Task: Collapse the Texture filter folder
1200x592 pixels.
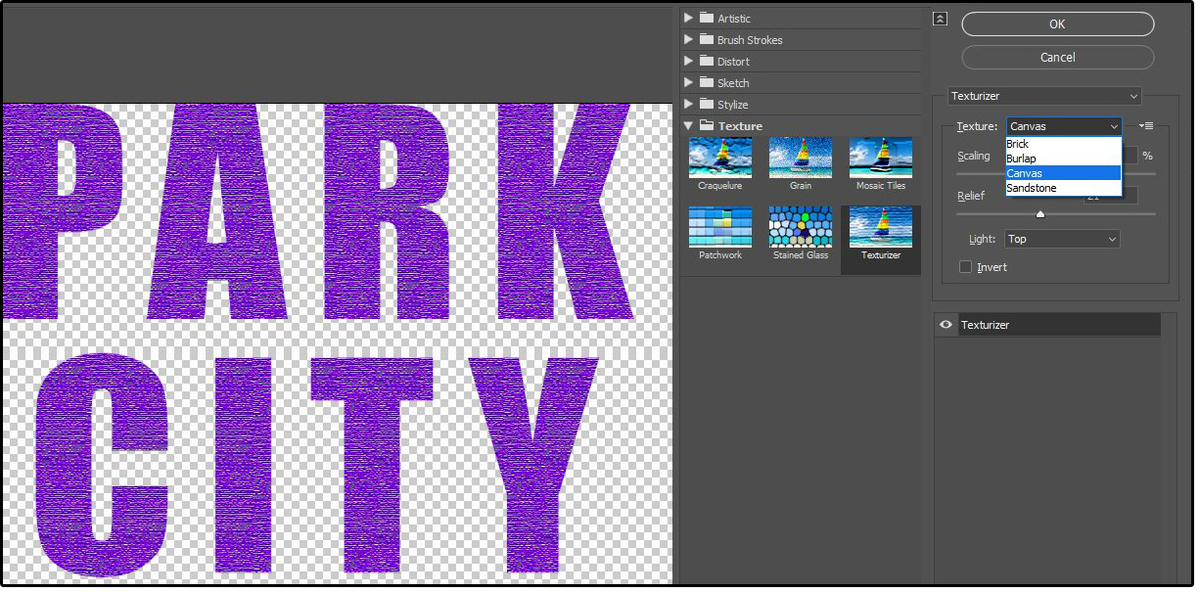Action: click(x=688, y=126)
